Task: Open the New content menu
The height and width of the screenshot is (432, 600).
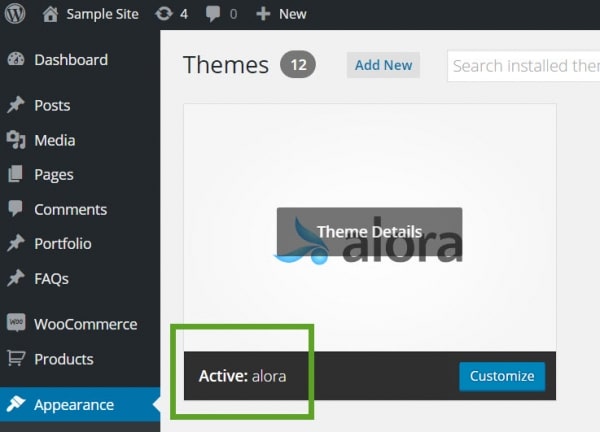Action: [x=293, y=14]
